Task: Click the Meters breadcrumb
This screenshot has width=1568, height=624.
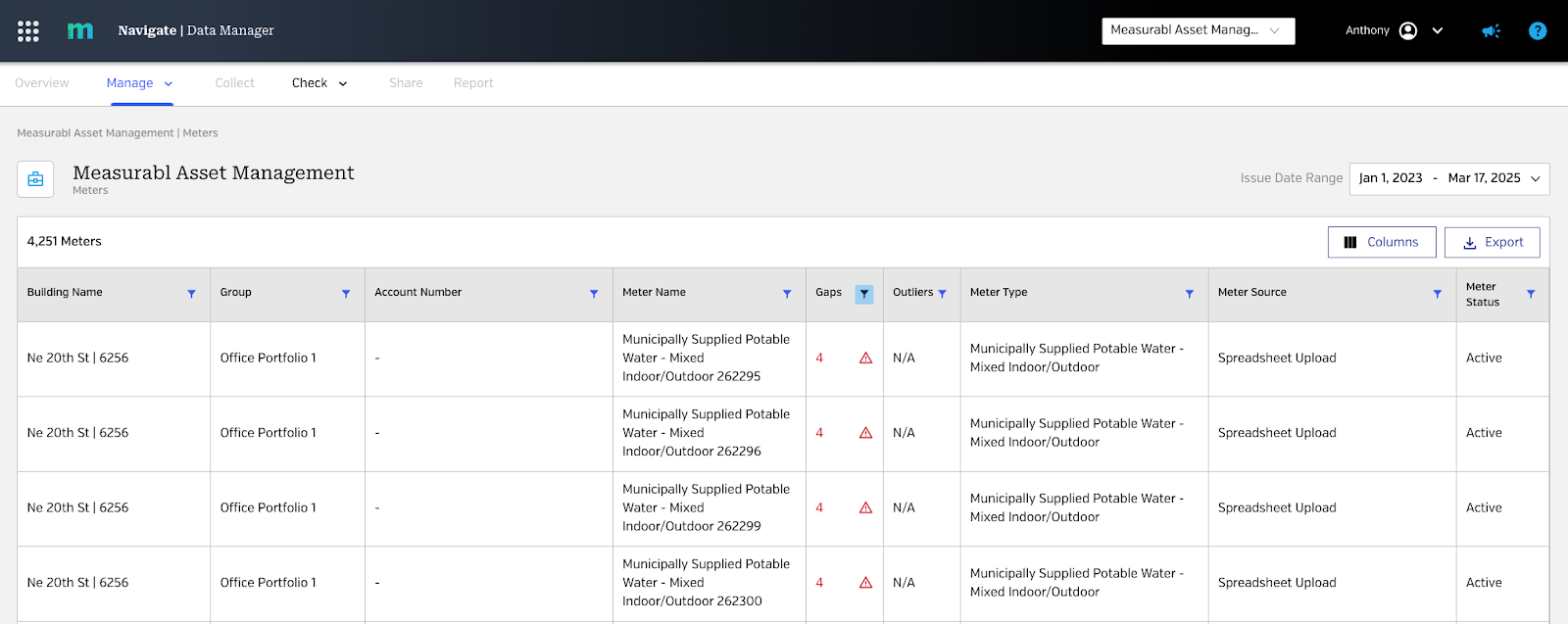Action: coord(200,133)
